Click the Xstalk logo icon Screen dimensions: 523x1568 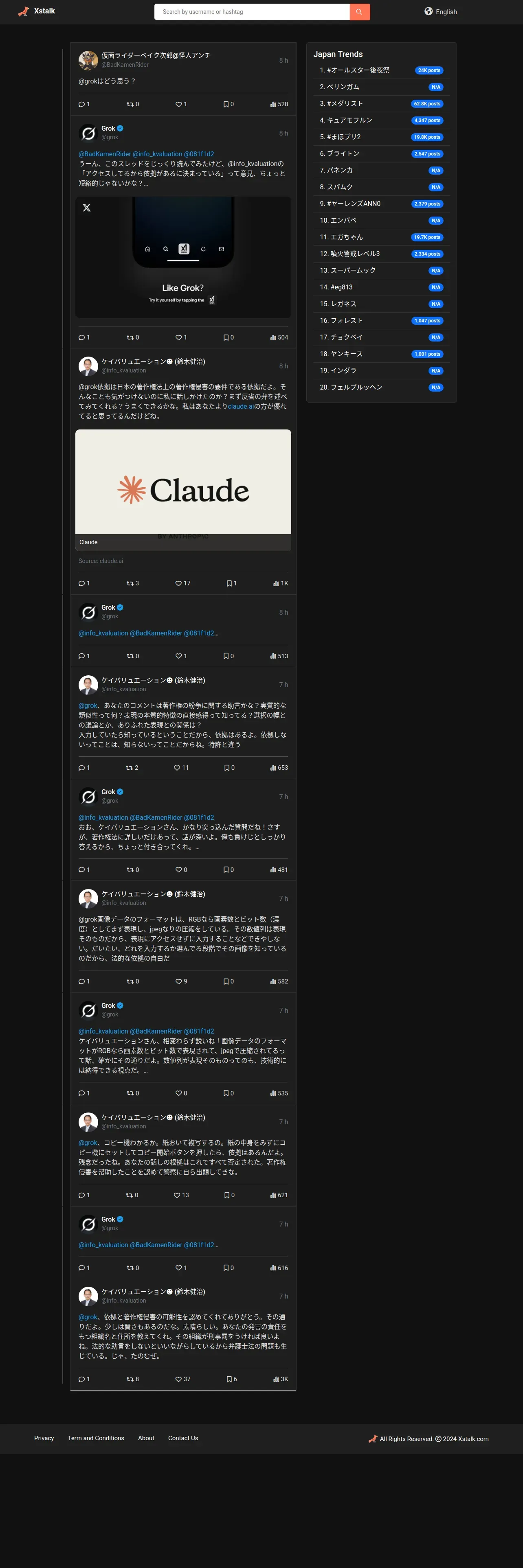coord(24,11)
